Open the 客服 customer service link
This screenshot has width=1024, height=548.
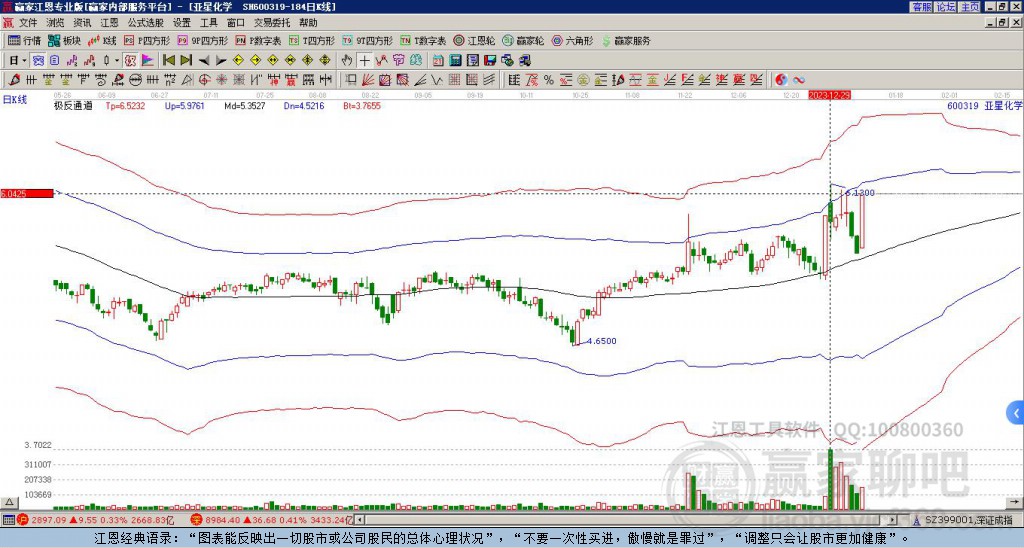(921, 7)
